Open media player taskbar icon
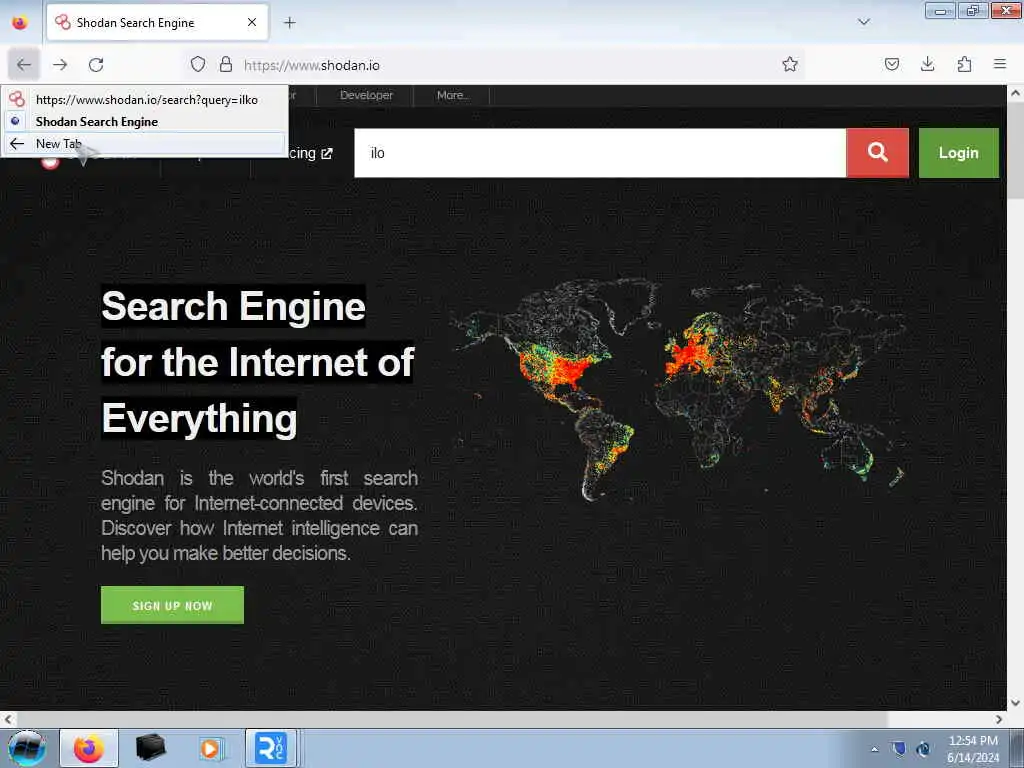The image size is (1024, 768). (211, 748)
